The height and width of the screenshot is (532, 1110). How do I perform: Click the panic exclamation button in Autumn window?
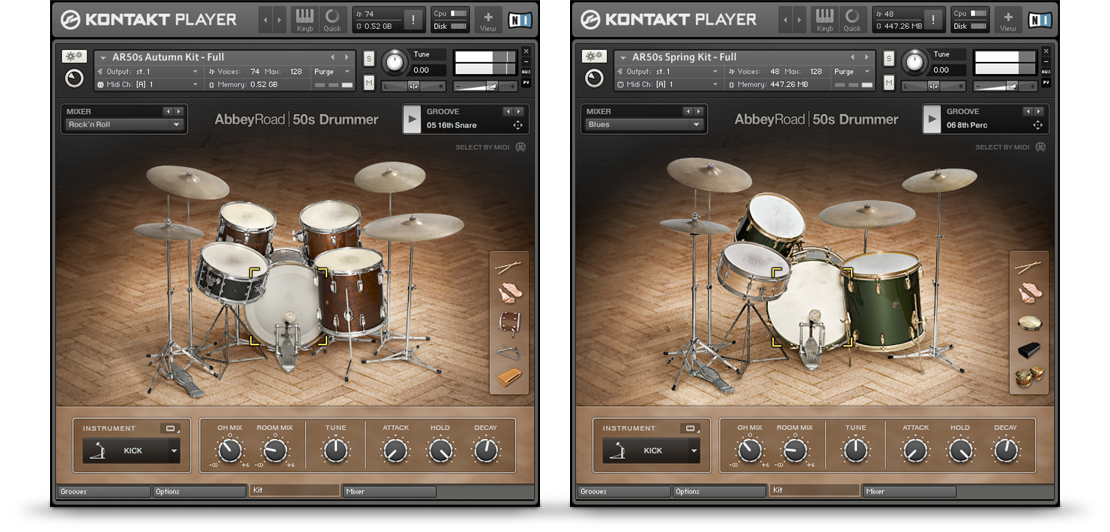(413, 19)
